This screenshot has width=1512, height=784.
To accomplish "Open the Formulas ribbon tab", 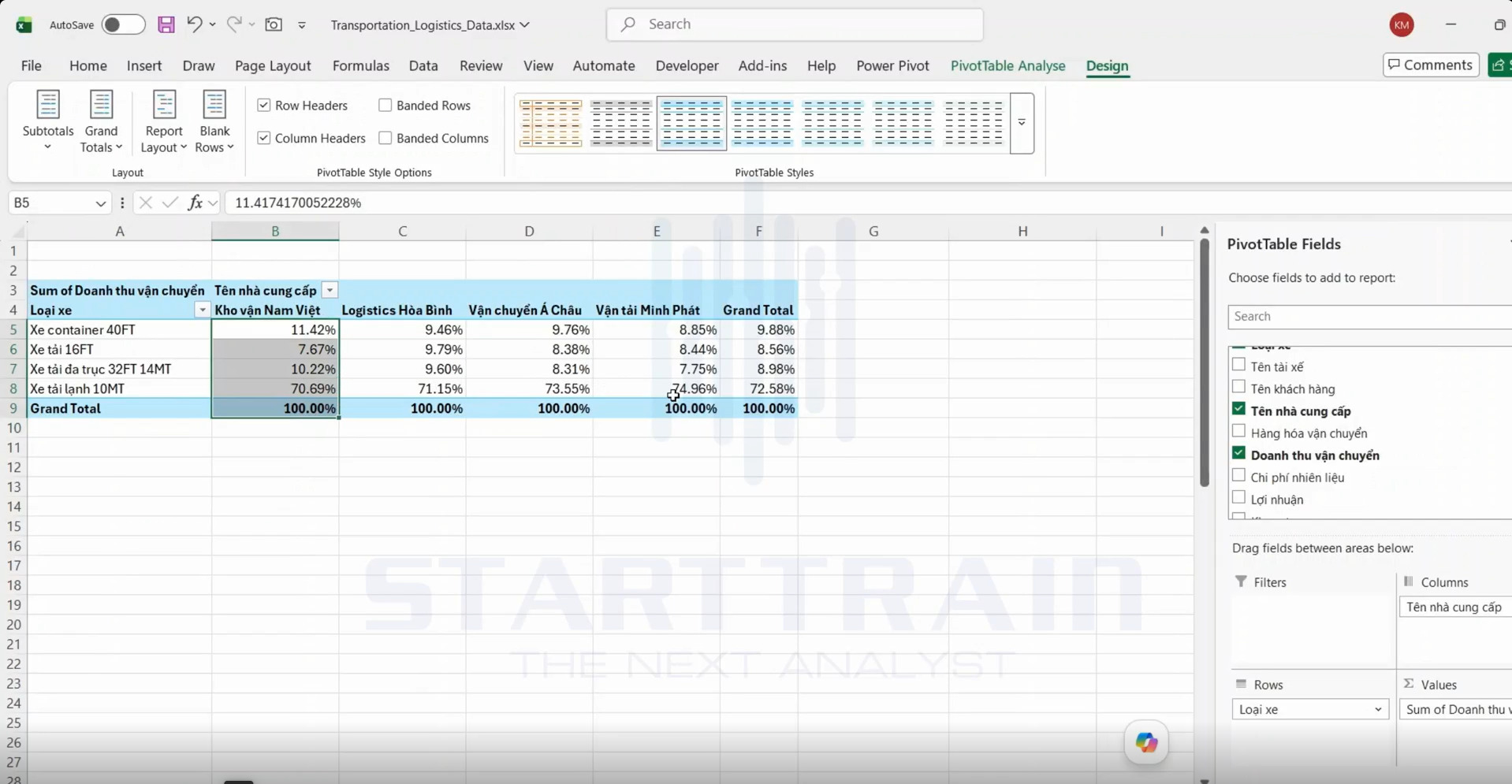I will point(361,65).
